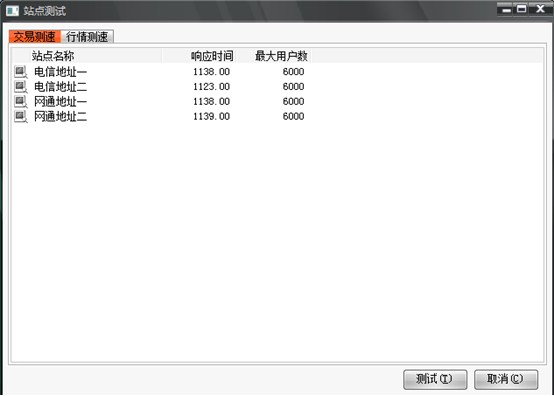
Task: Click 6000 in the 网通地址二 row
Action: [x=293, y=116]
